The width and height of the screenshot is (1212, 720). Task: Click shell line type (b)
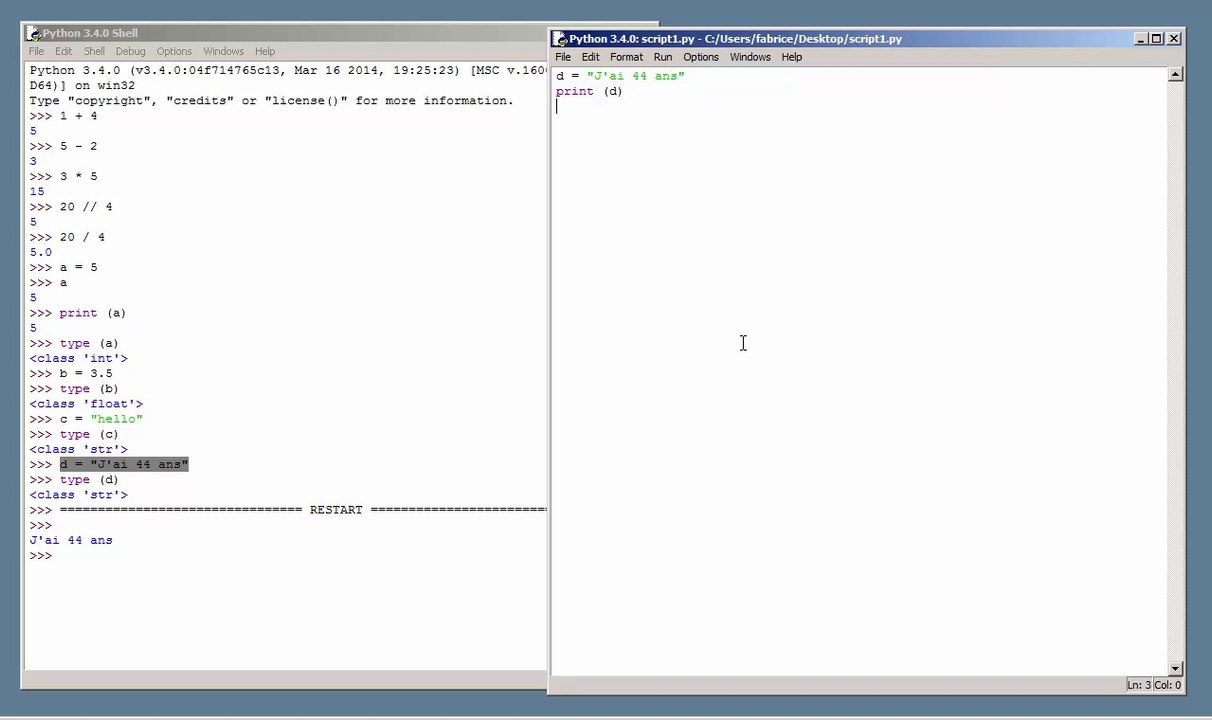pos(74,388)
